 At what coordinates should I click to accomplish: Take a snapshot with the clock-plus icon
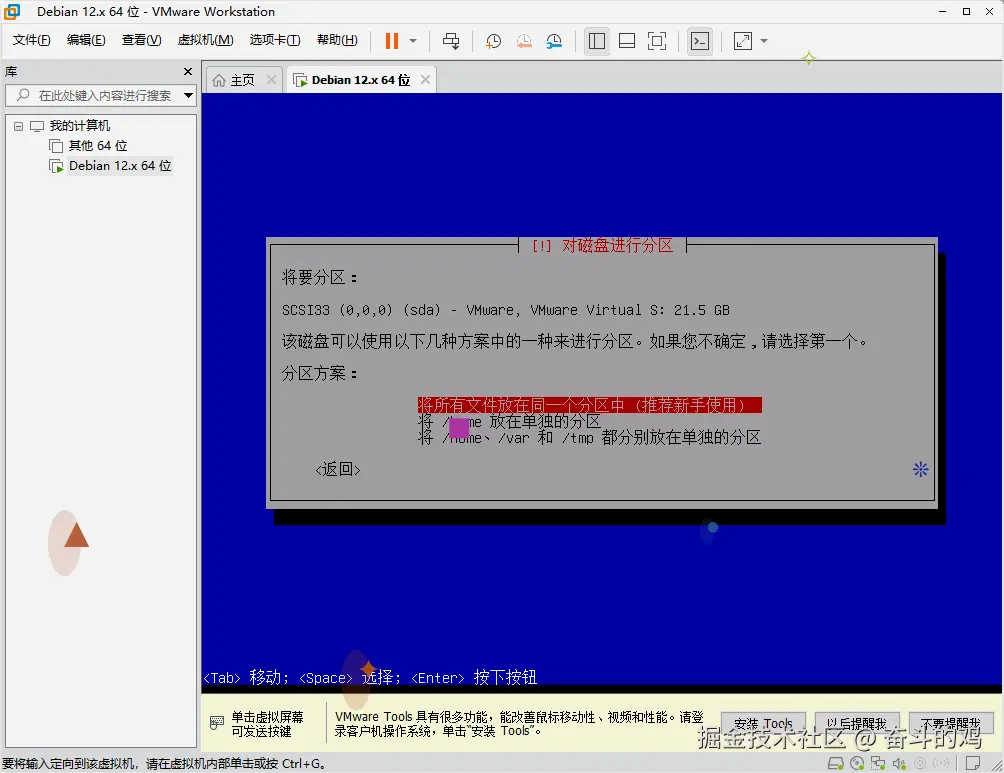(493, 41)
